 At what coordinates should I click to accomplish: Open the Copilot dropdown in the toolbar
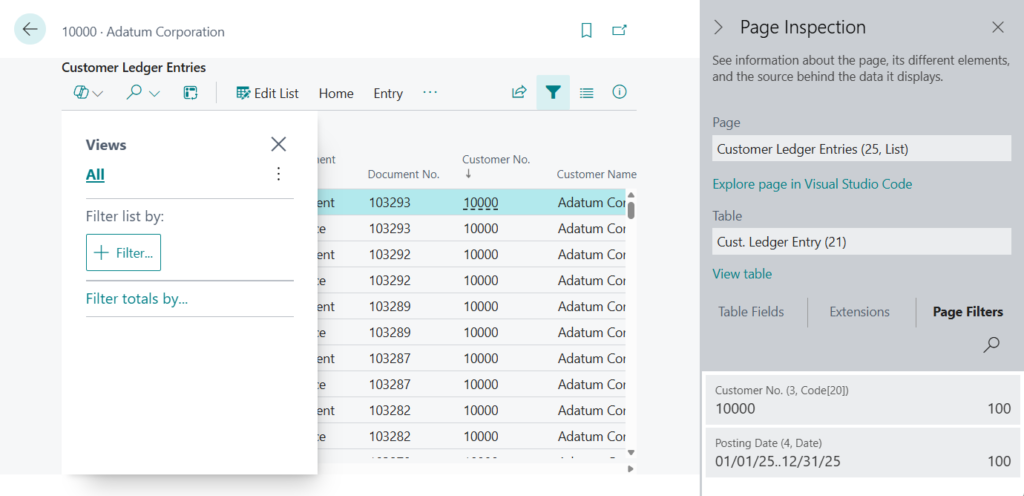click(x=88, y=93)
